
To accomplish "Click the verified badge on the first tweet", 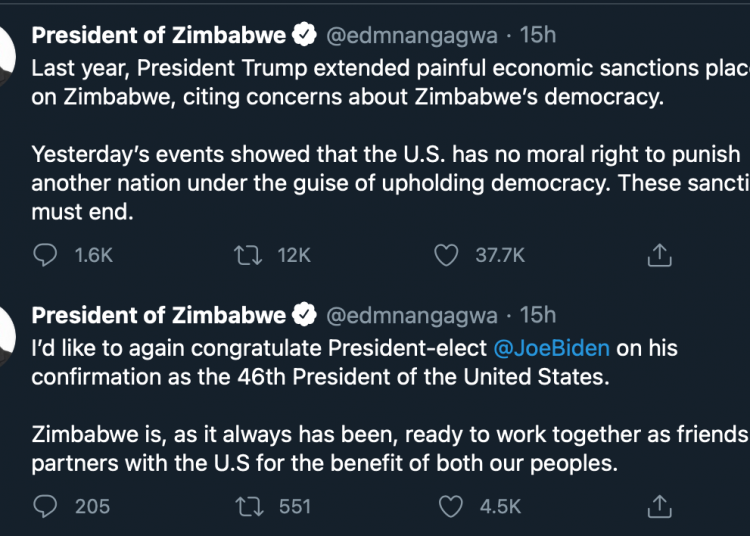I will point(304,37).
